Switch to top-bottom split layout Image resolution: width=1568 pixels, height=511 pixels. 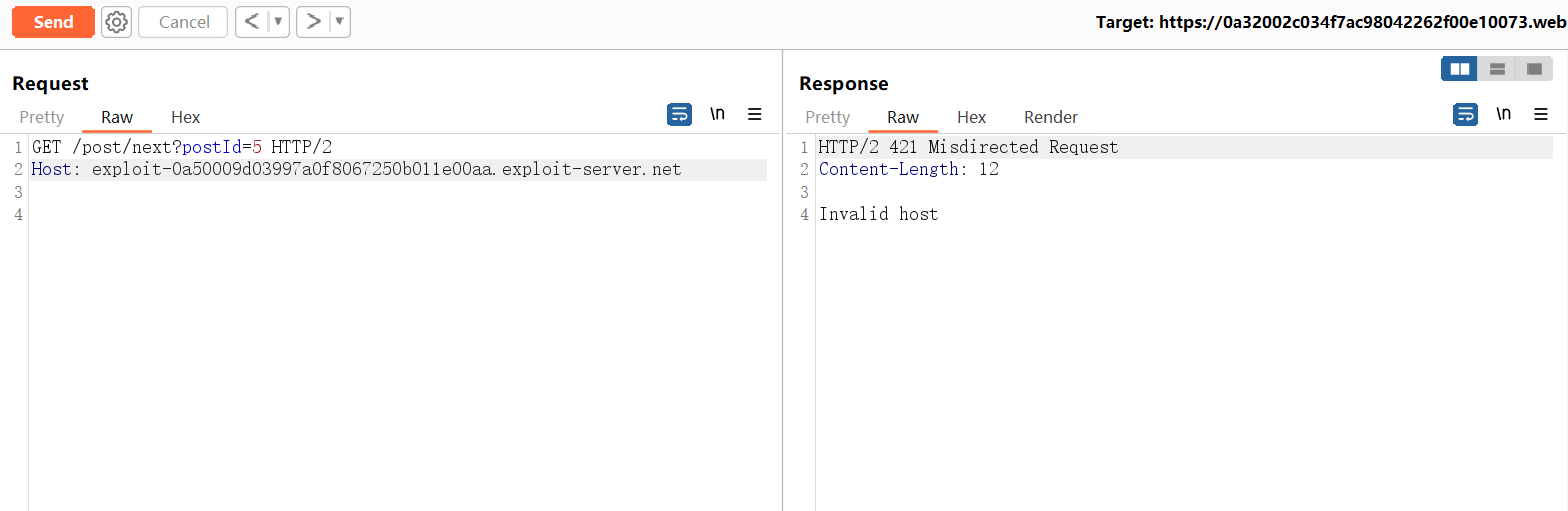(1497, 69)
